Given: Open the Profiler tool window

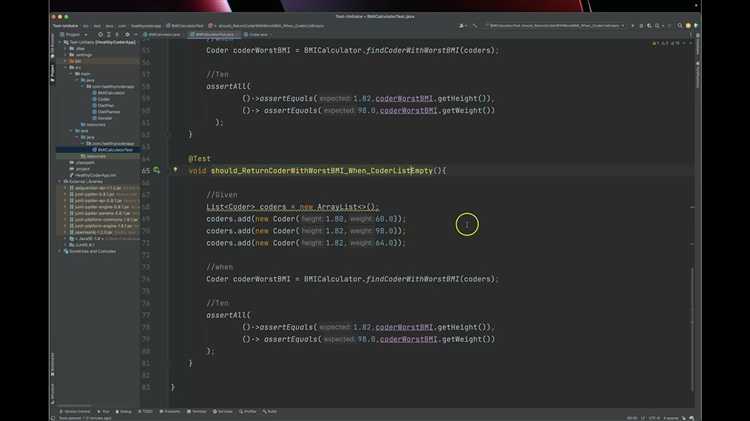Looking at the screenshot, I should 248,411.
